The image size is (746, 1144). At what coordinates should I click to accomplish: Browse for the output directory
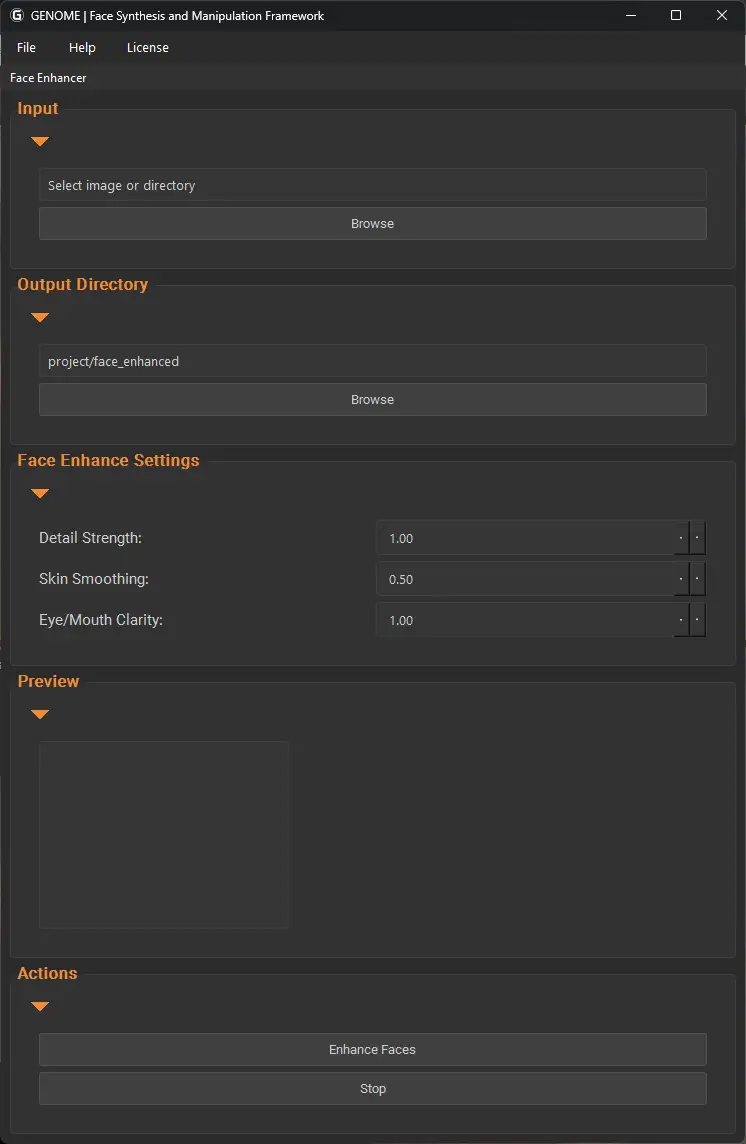[372, 399]
